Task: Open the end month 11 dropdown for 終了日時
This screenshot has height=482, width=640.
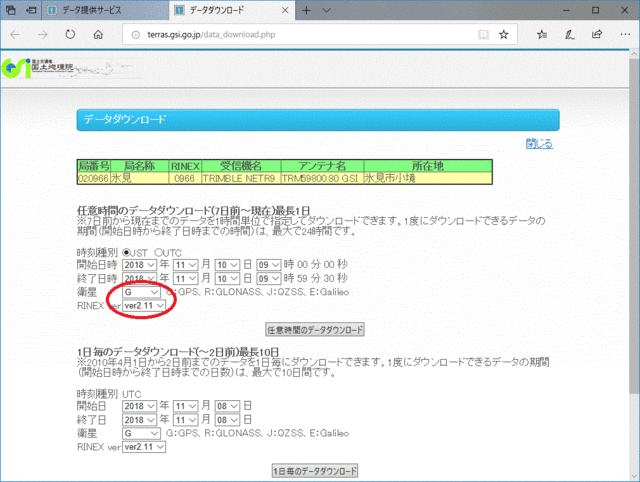Action: (185, 279)
